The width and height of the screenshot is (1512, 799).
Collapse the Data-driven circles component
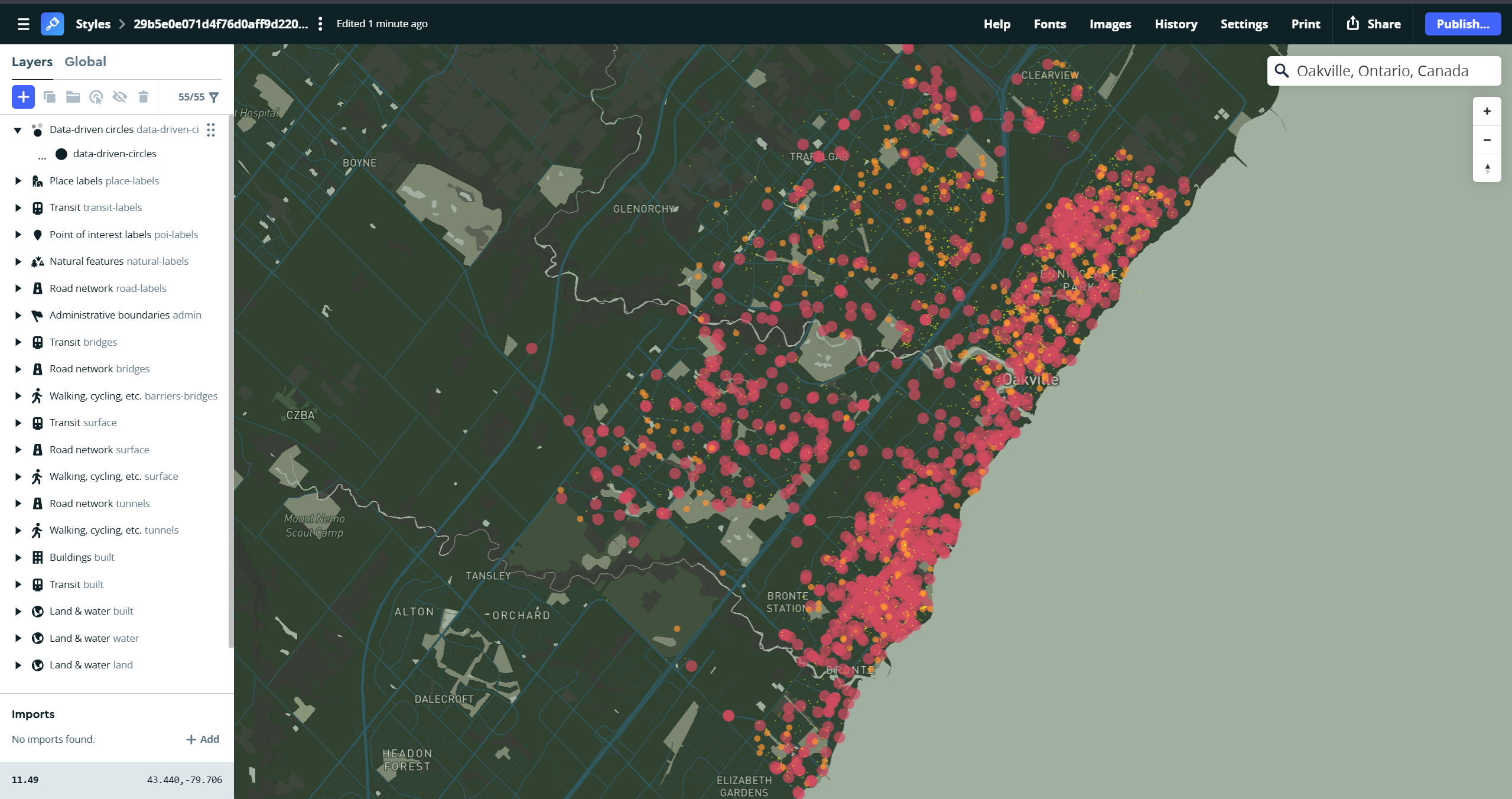pyautogui.click(x=18, y=130)
